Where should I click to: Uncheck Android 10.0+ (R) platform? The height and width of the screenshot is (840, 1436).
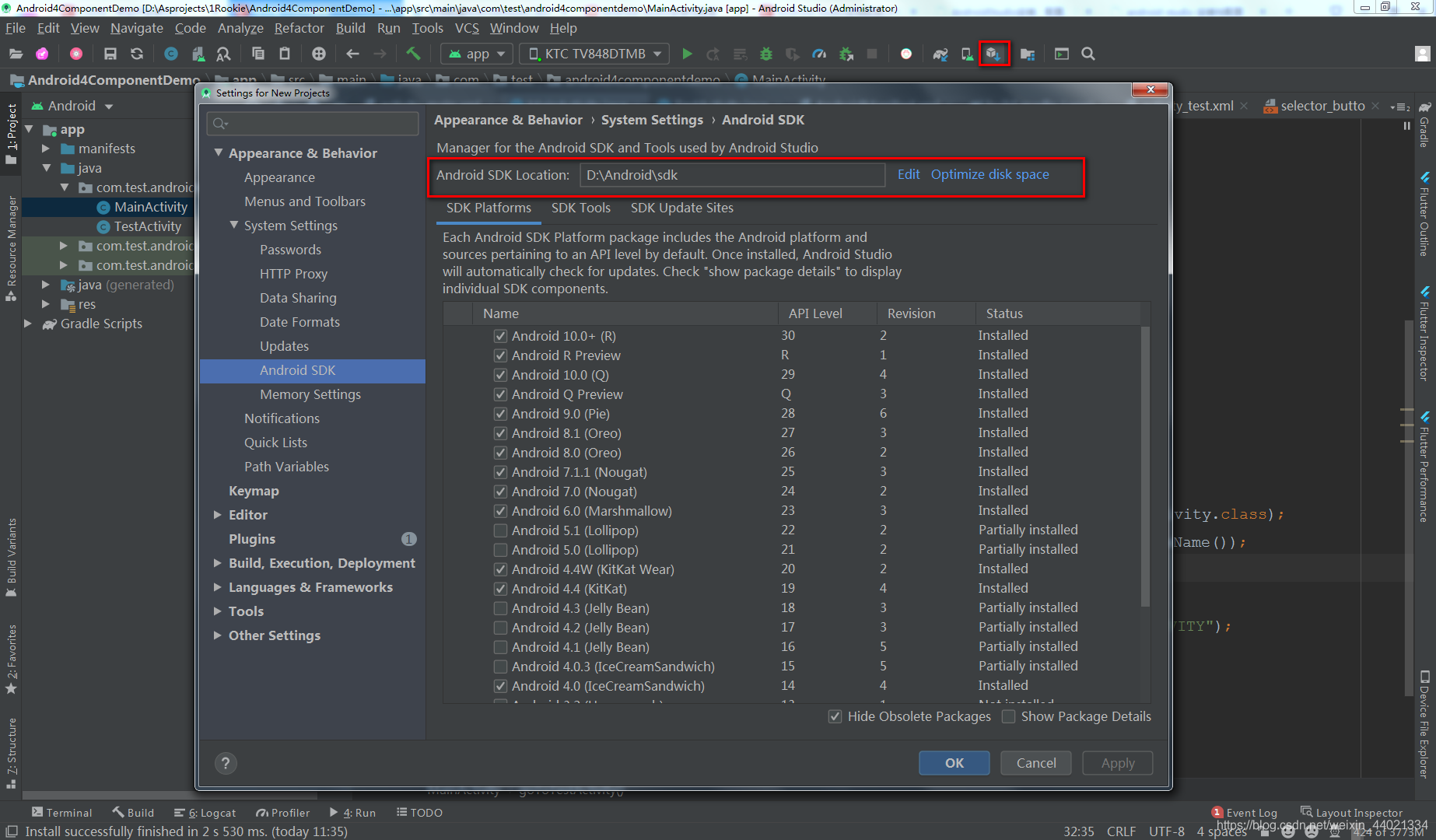coord(500,336)
